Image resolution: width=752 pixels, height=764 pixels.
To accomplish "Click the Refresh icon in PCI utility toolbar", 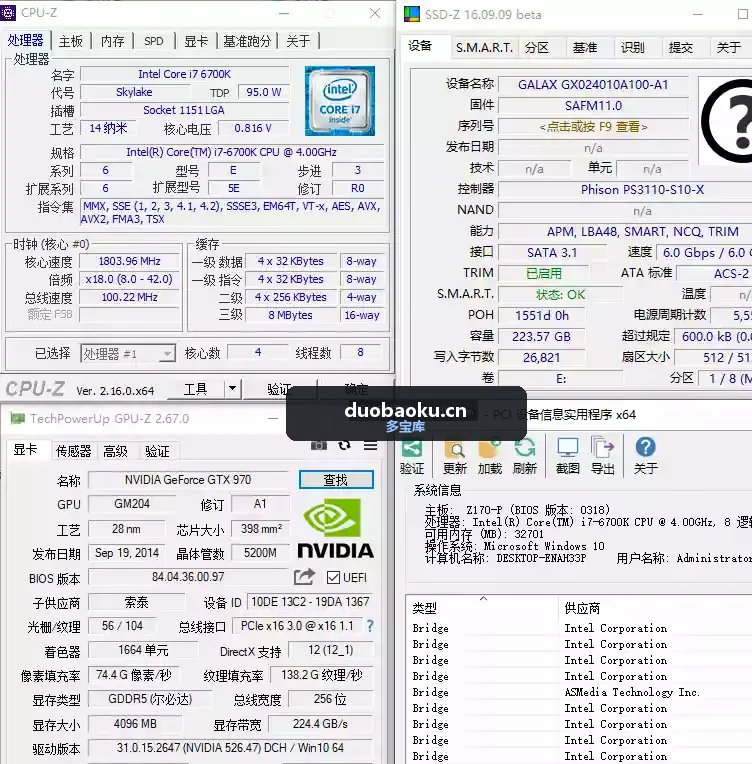I will point(525,448).
